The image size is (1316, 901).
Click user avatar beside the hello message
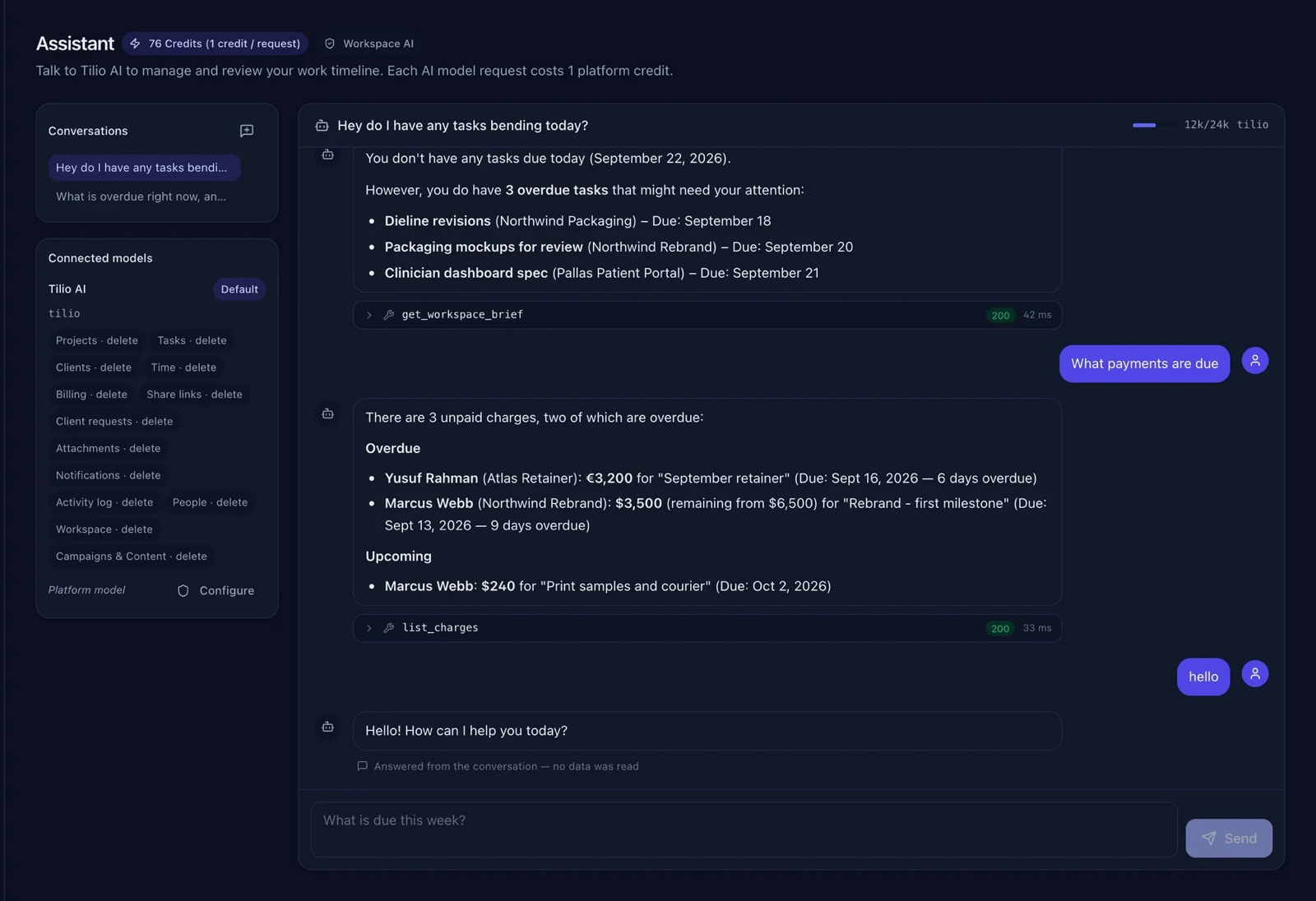pos(1254,673)
